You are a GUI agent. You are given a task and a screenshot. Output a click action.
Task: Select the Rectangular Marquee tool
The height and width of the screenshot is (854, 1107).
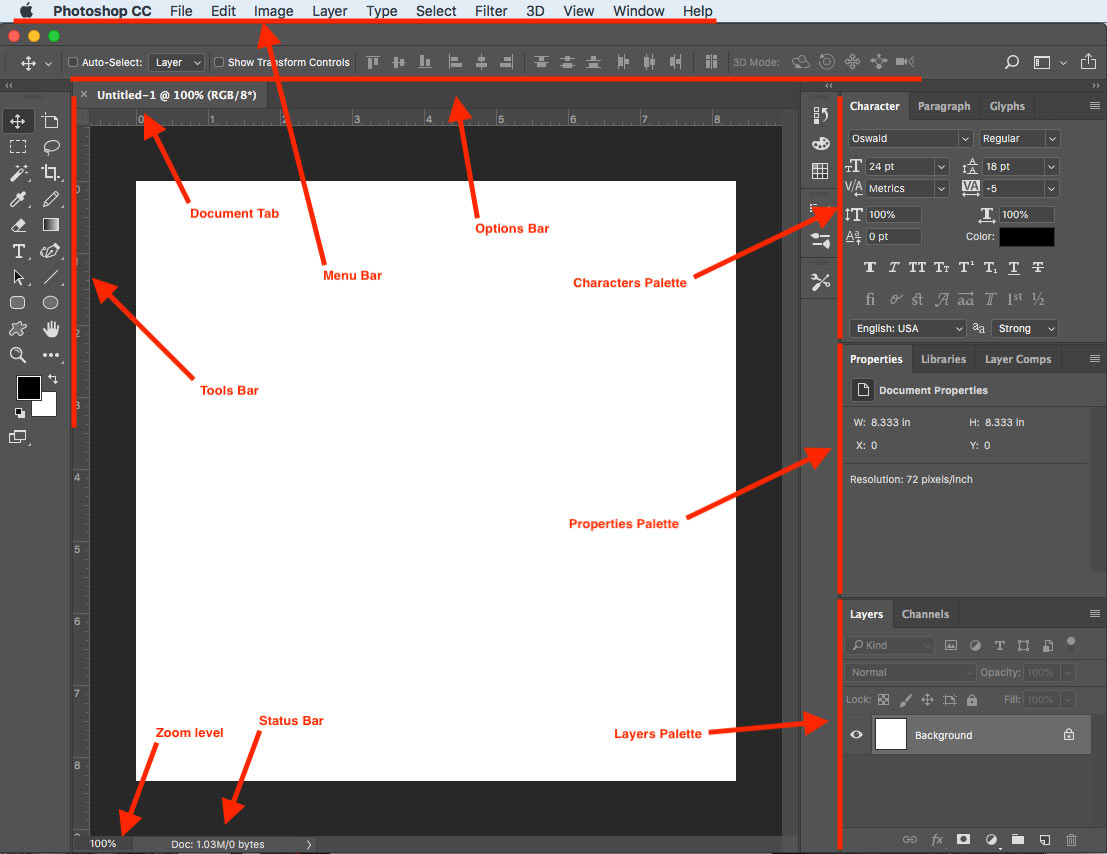(18, 147)
